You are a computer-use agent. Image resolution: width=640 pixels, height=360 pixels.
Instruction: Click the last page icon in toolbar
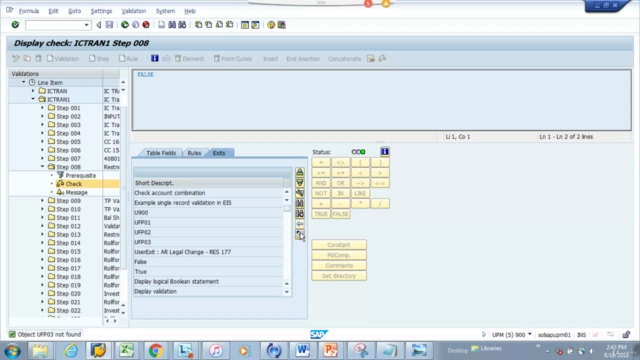pos(229,25)
